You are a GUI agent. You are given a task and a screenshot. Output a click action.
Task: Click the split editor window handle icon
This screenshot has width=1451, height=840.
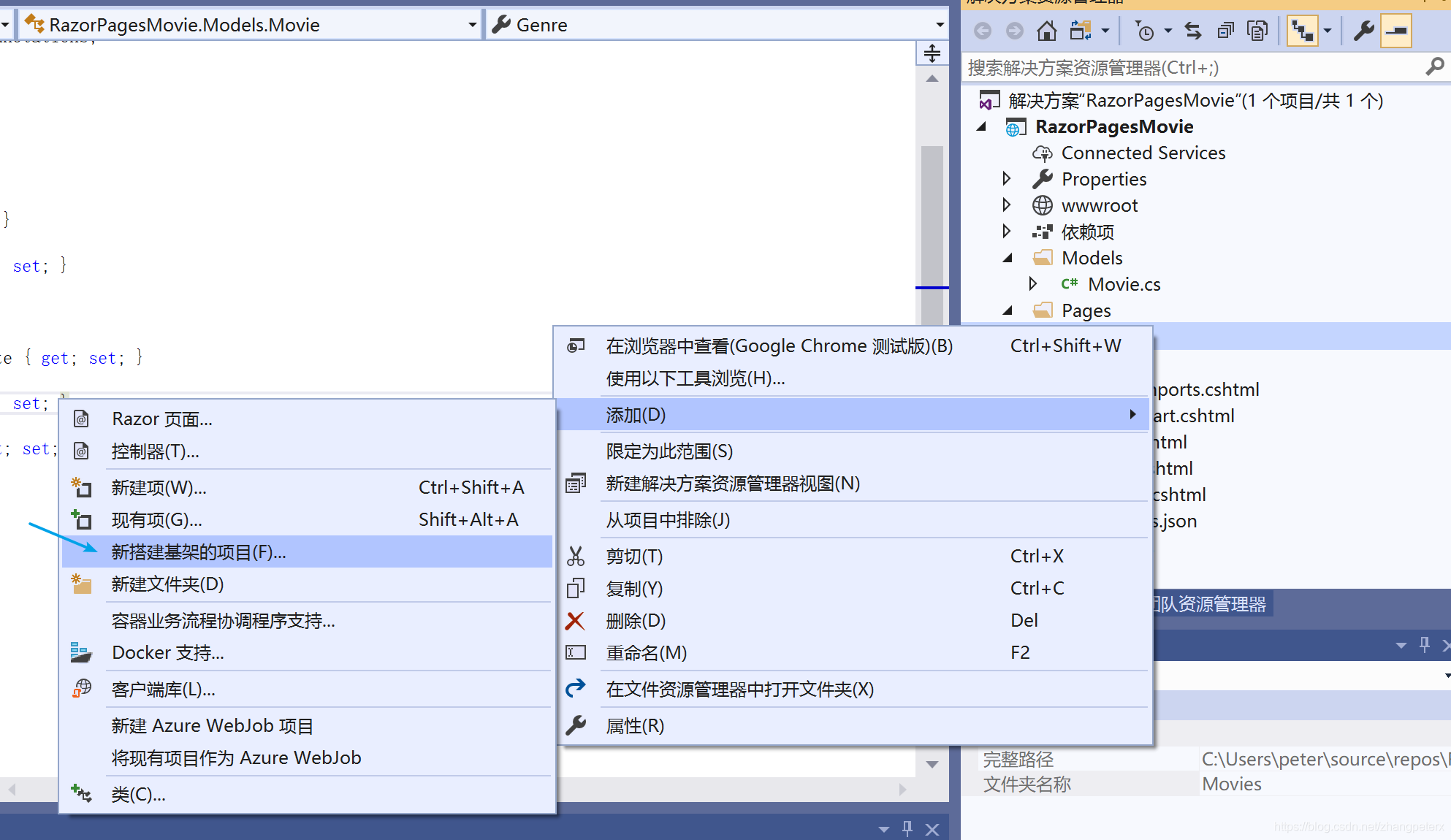[x=932, y=53]
